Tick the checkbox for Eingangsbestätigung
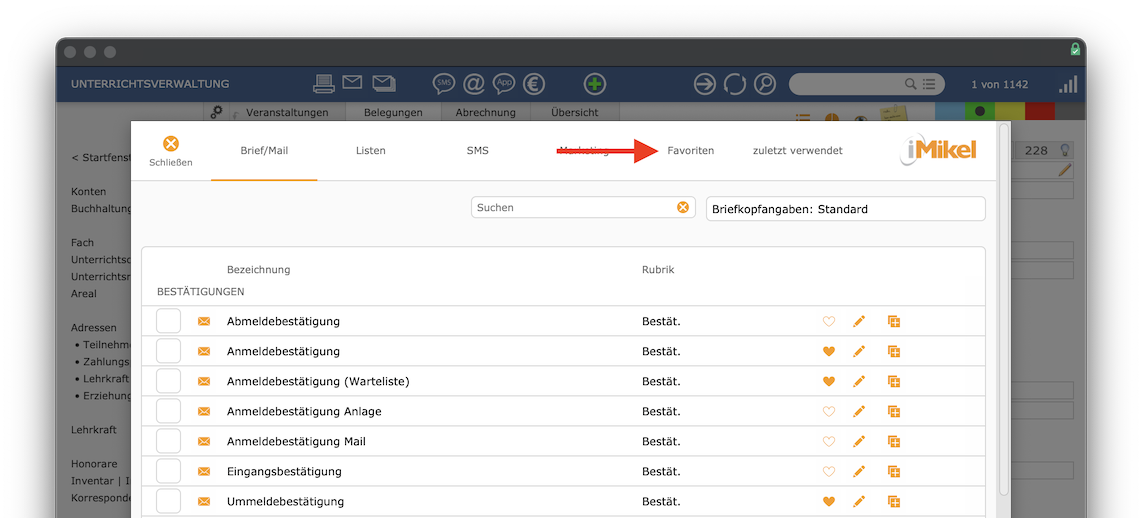1142x518 pixels. 168,471
